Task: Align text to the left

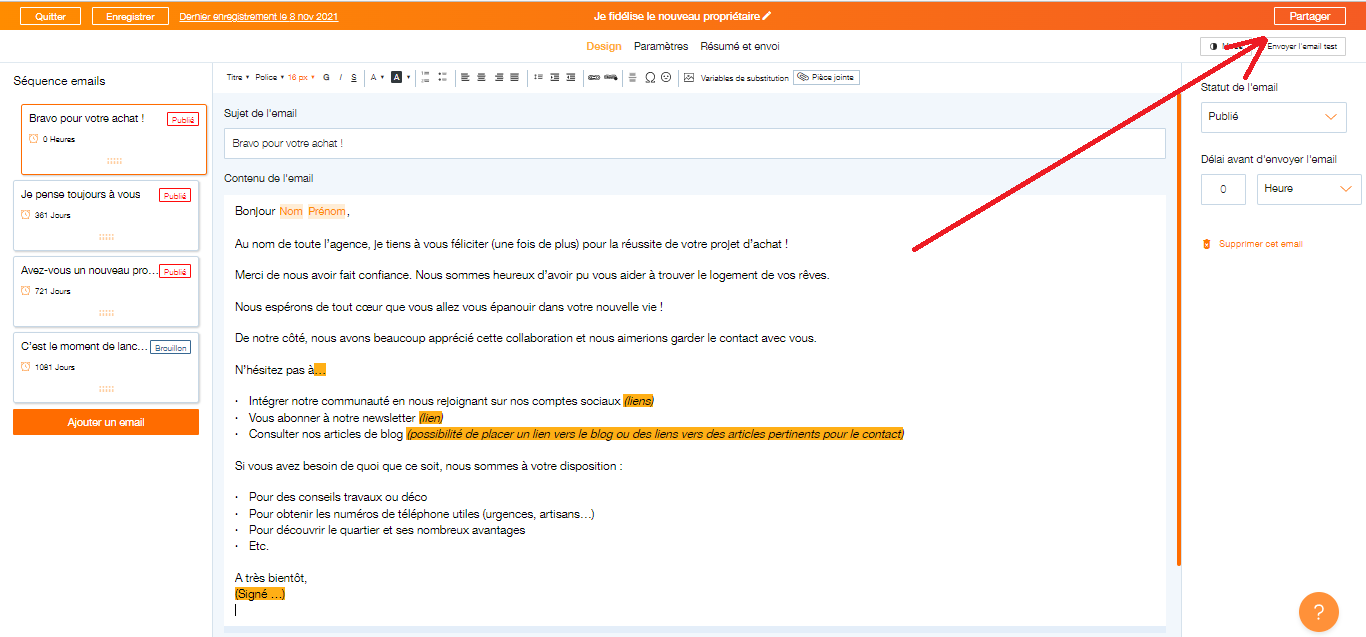Action: (465, 77)
